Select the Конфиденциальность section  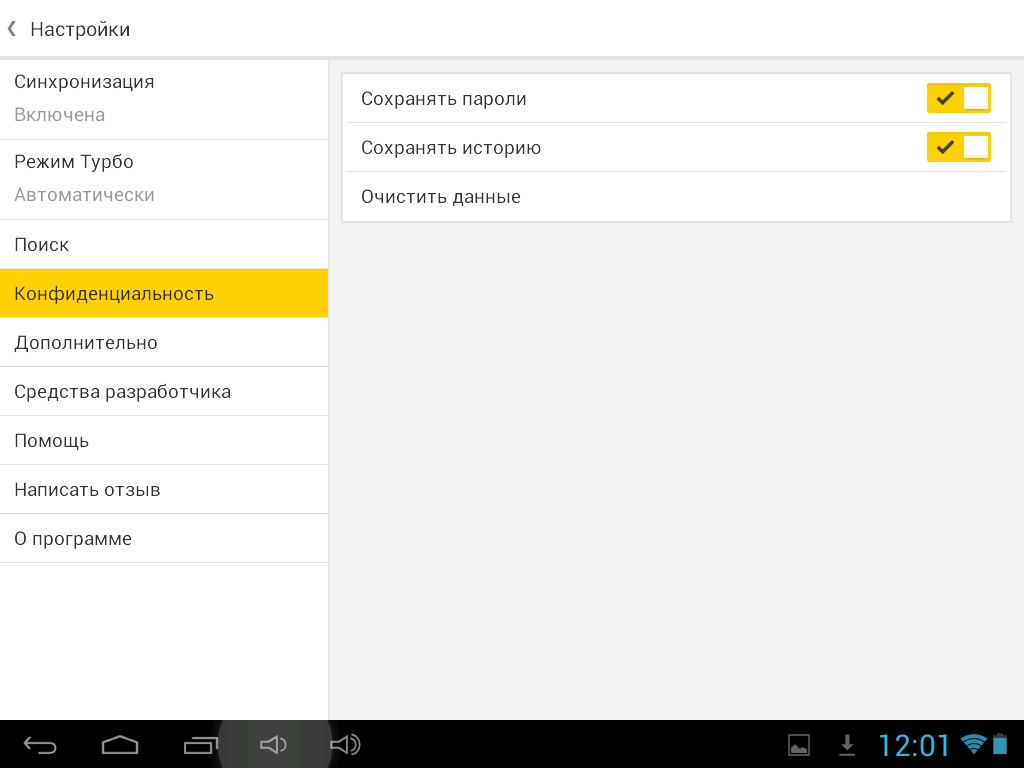(164, 293)
